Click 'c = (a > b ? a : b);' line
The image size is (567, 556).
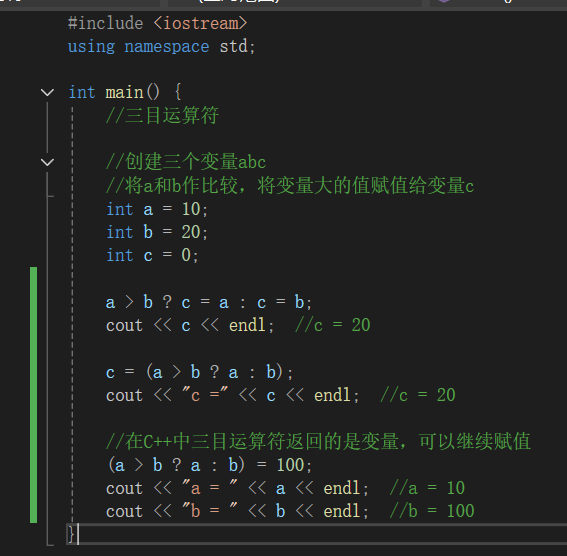coord(199,372)
